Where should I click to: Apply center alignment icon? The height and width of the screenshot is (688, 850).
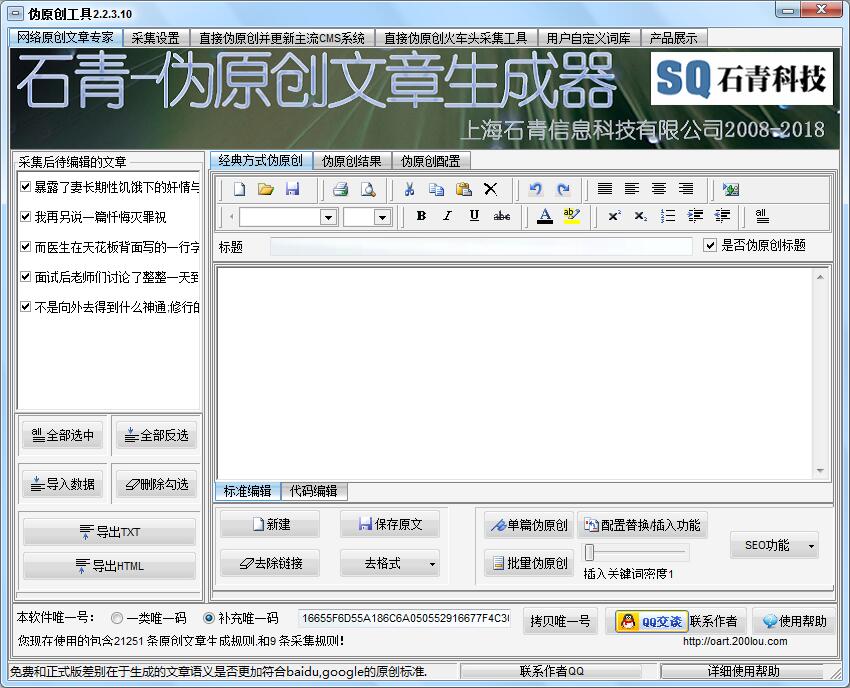pos(659,189)
